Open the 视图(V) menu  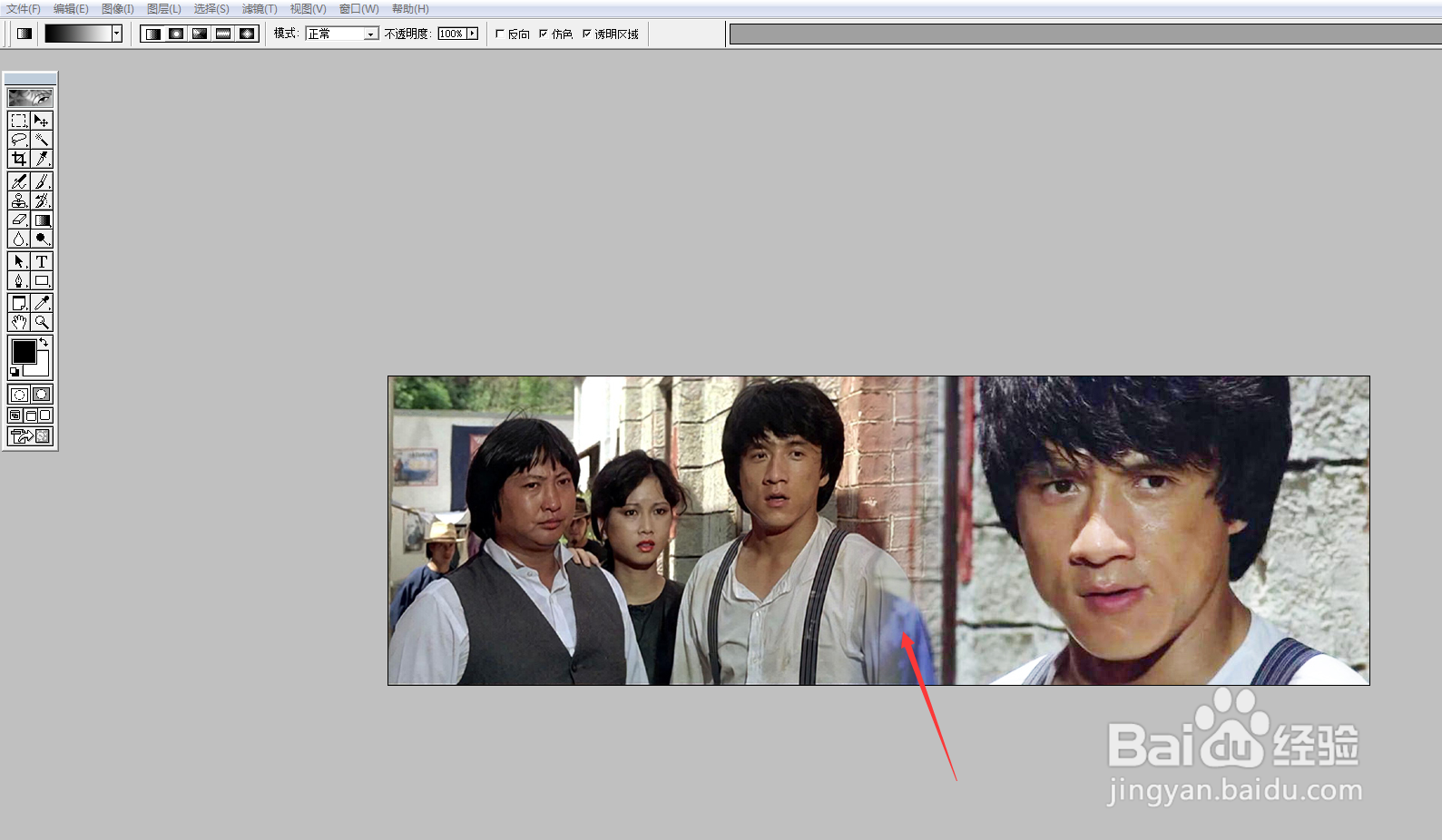pos(308,9)
